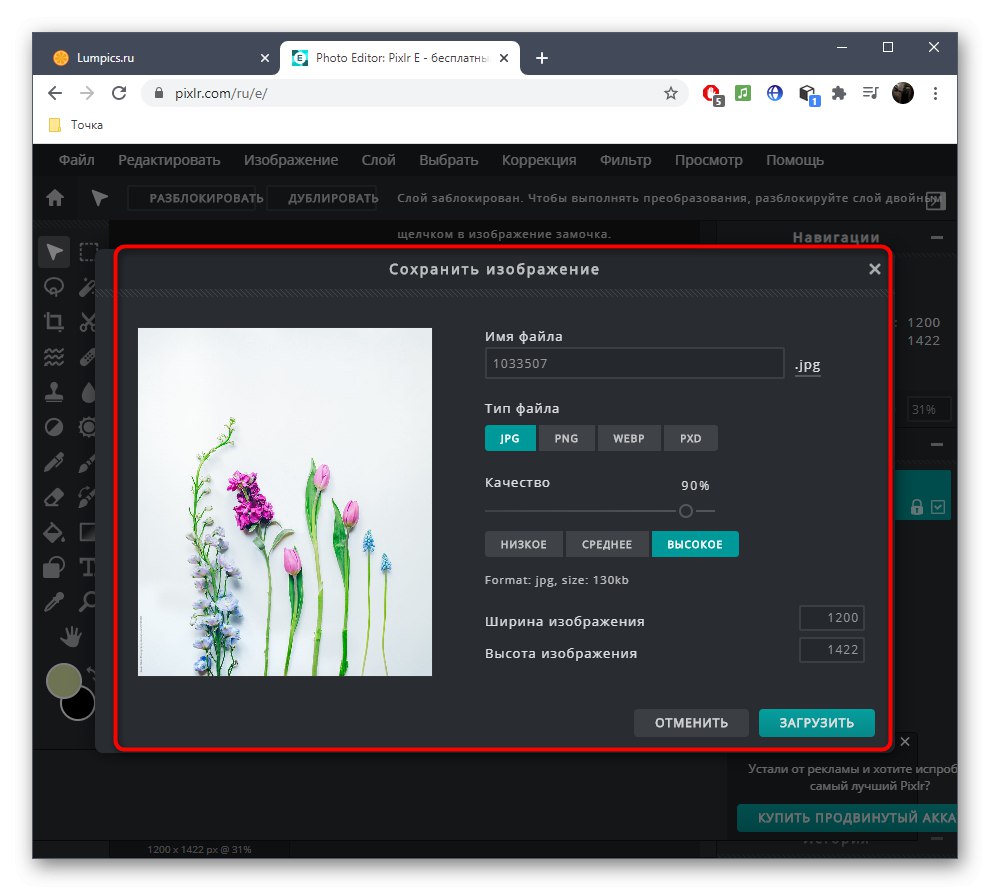This screenshot has height=891, width=990.
Task: Select the Crop tool
Action: pos(54,322)
